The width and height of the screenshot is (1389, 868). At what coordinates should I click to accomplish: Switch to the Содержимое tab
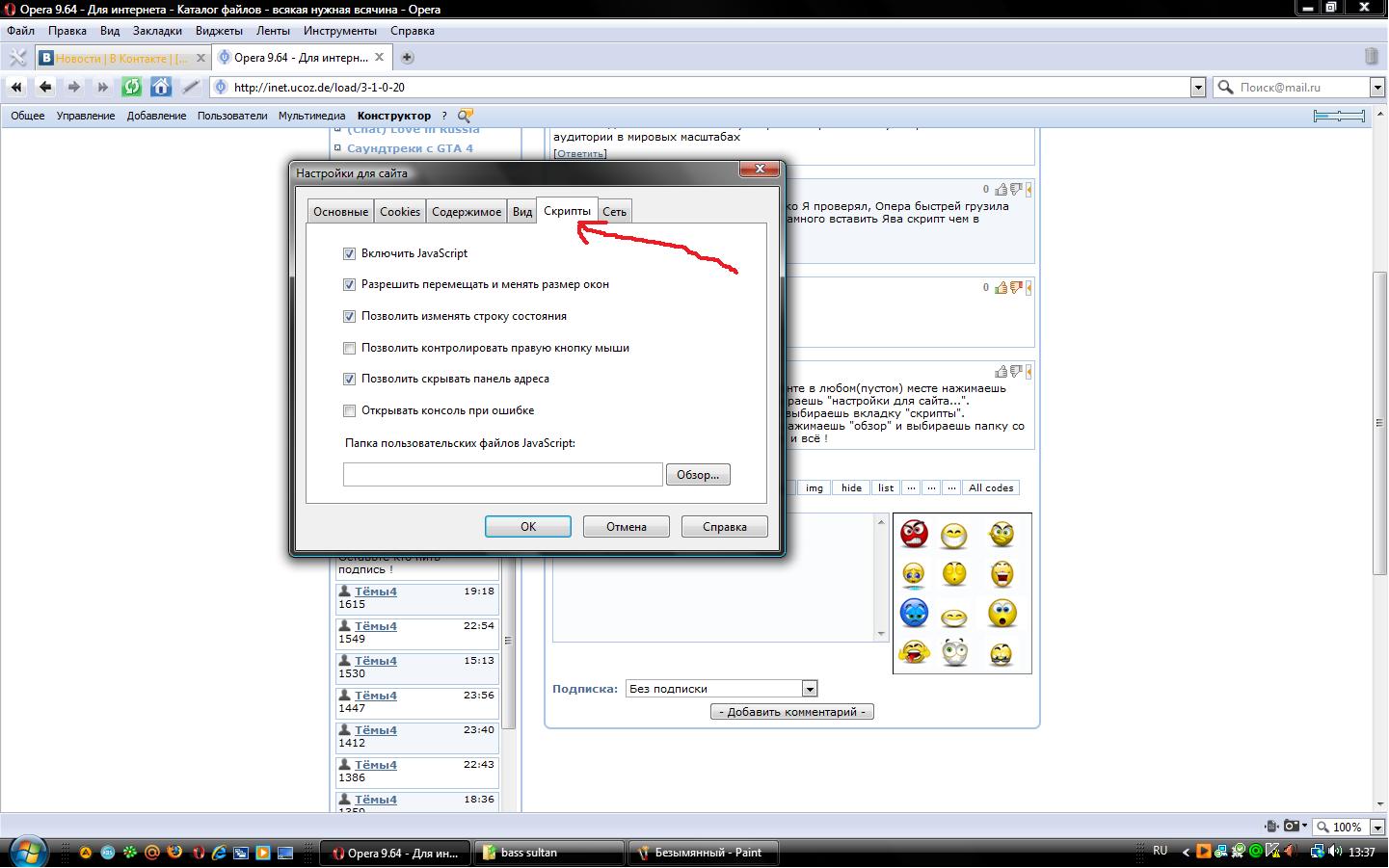[467, 212]
